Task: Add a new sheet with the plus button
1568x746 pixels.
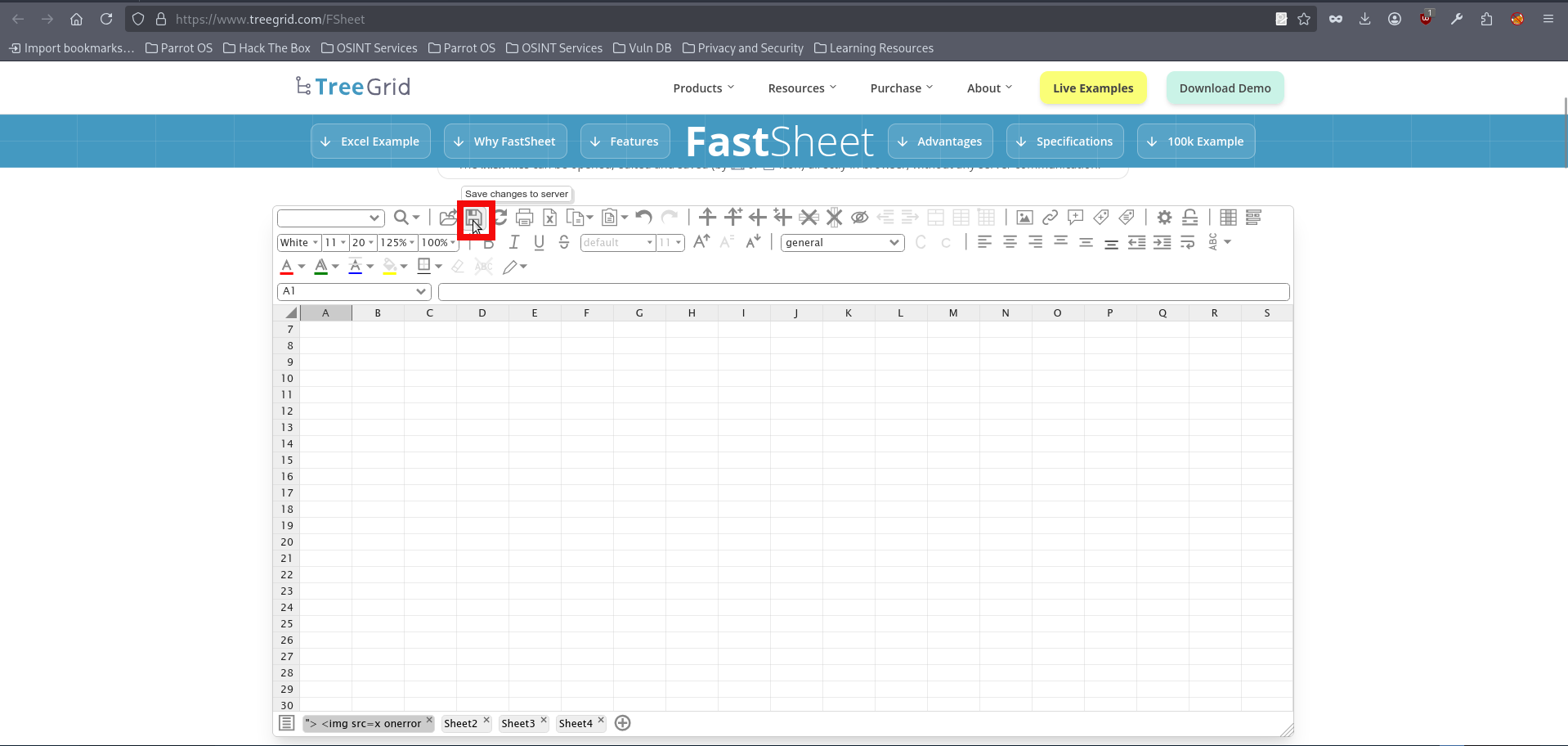Action: tap(623, 723)
